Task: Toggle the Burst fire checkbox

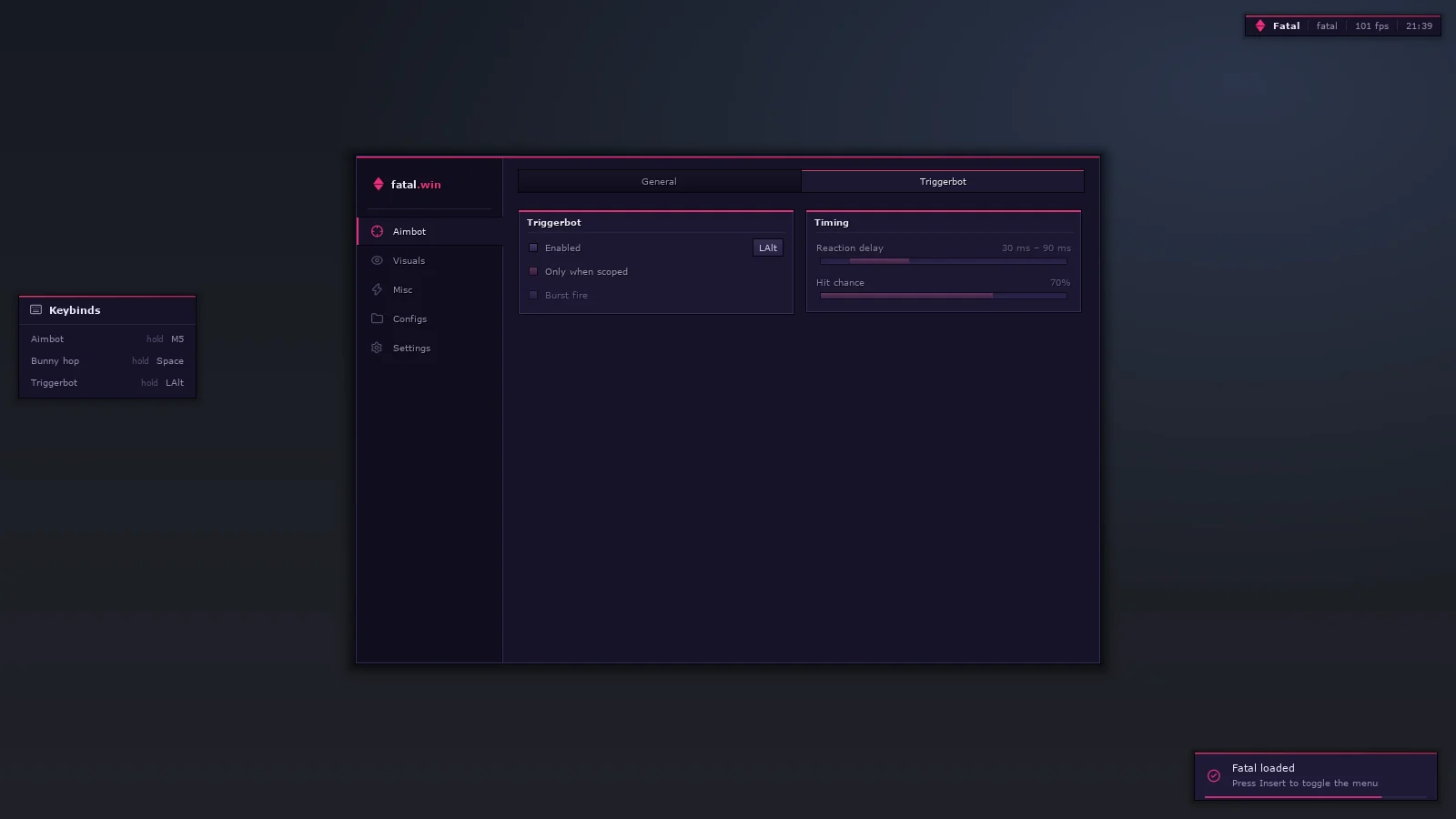Action: (533, 295)
